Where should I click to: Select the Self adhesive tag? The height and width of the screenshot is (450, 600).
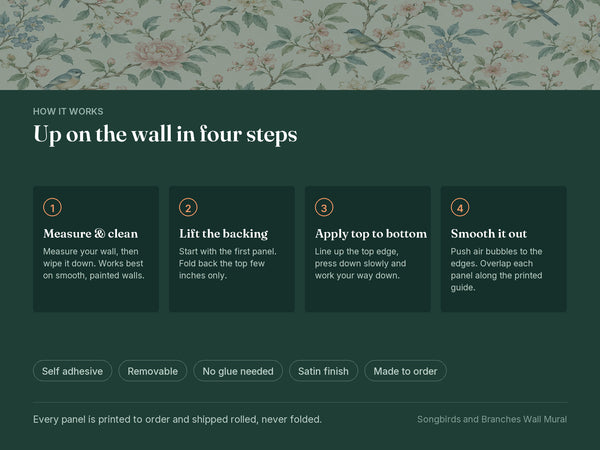(72, 371)
